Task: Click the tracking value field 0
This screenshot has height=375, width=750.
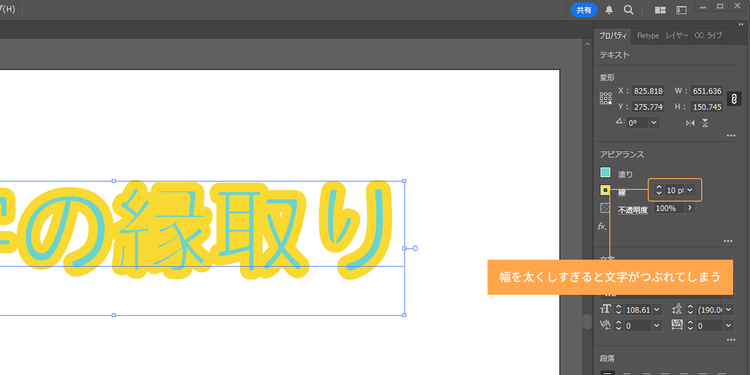Action: (709, 326)
